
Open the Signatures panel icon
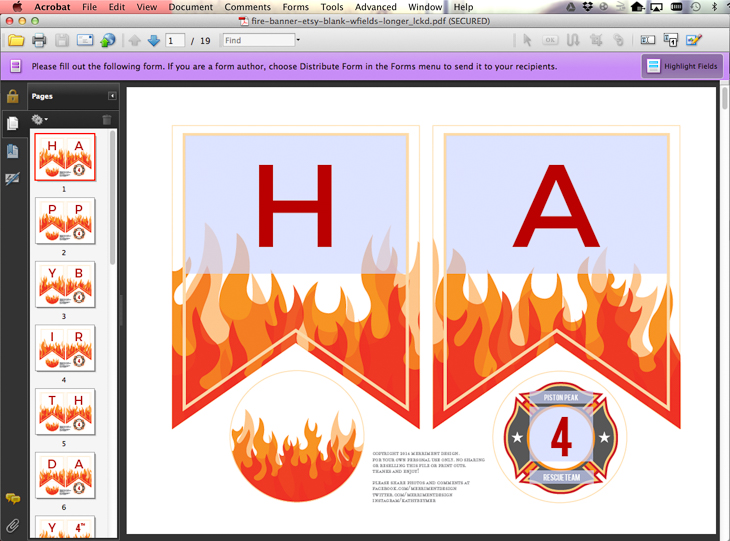click(13, 178)
